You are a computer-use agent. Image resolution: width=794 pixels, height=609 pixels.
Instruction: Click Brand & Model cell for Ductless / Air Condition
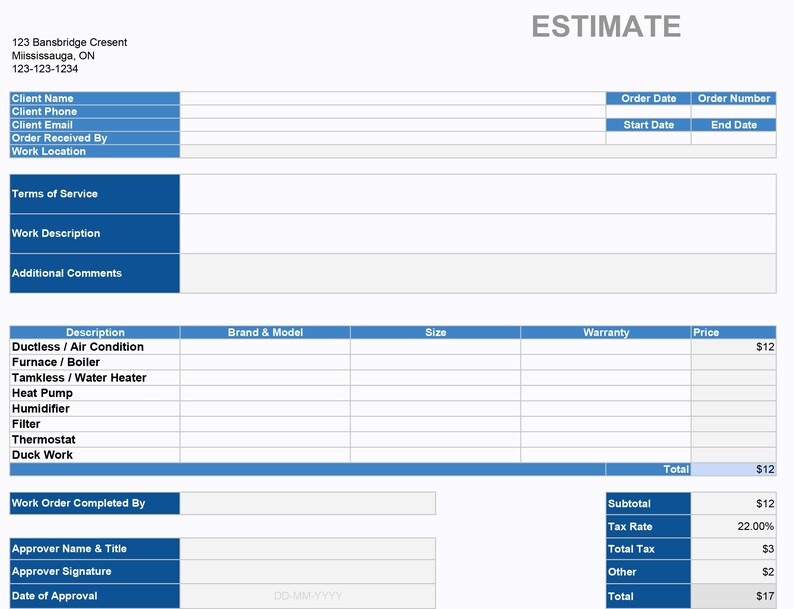[x=265, y=347]
